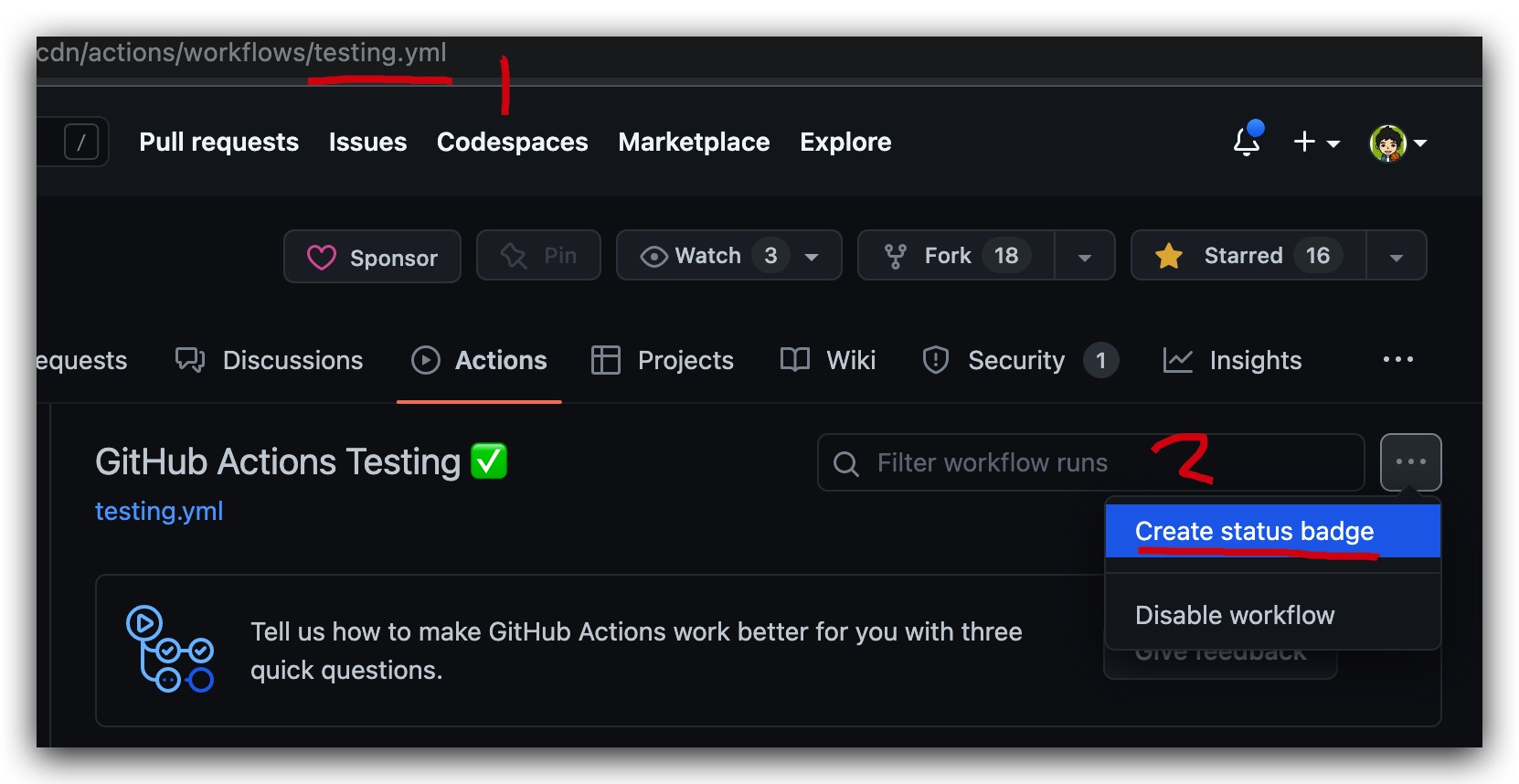
Task: Open Marketplace in the top navigation
Action: pos(694,142)
